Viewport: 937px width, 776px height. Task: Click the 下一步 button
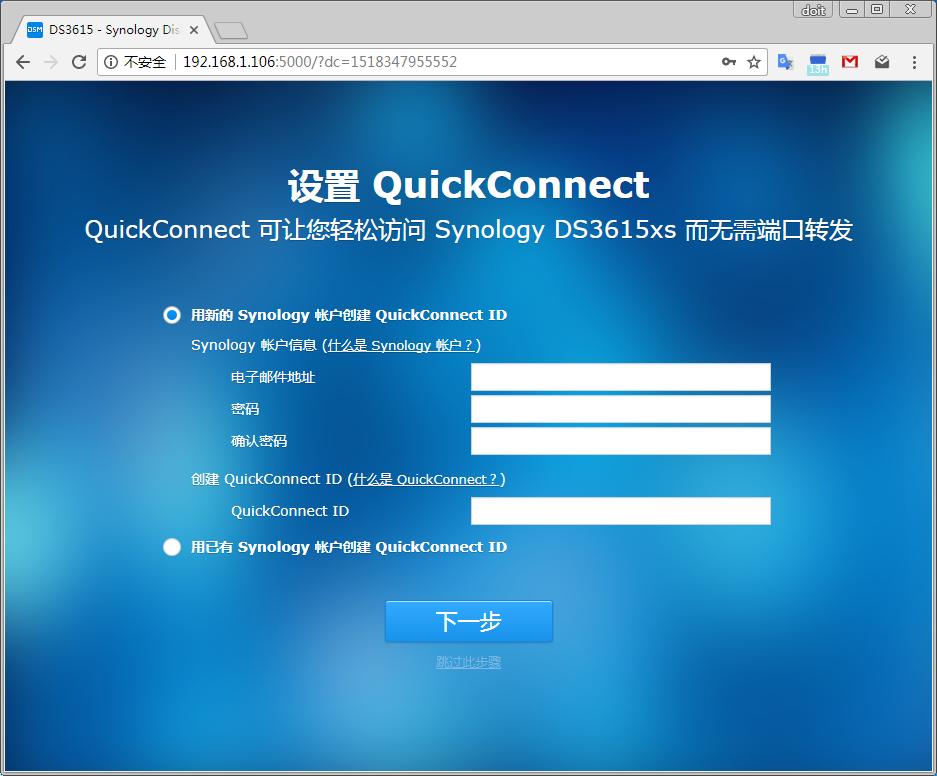pos(468,621)
